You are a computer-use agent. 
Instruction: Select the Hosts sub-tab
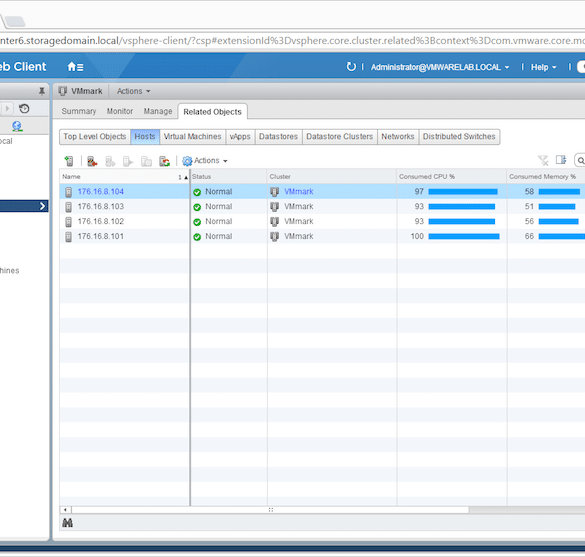[x=145, y=137]
